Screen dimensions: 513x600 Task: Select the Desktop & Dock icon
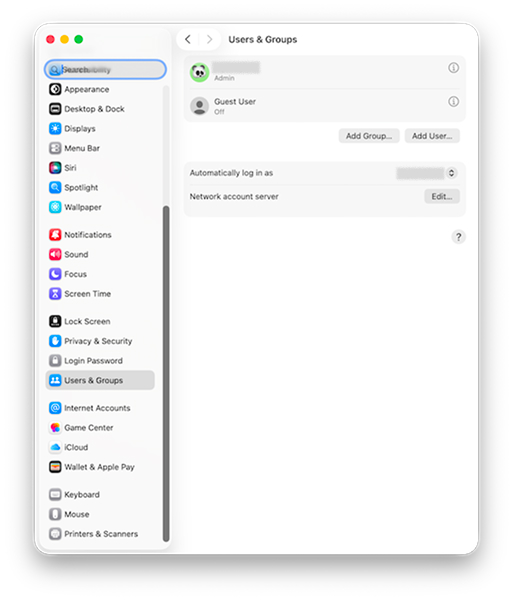[x=55, y=109]
